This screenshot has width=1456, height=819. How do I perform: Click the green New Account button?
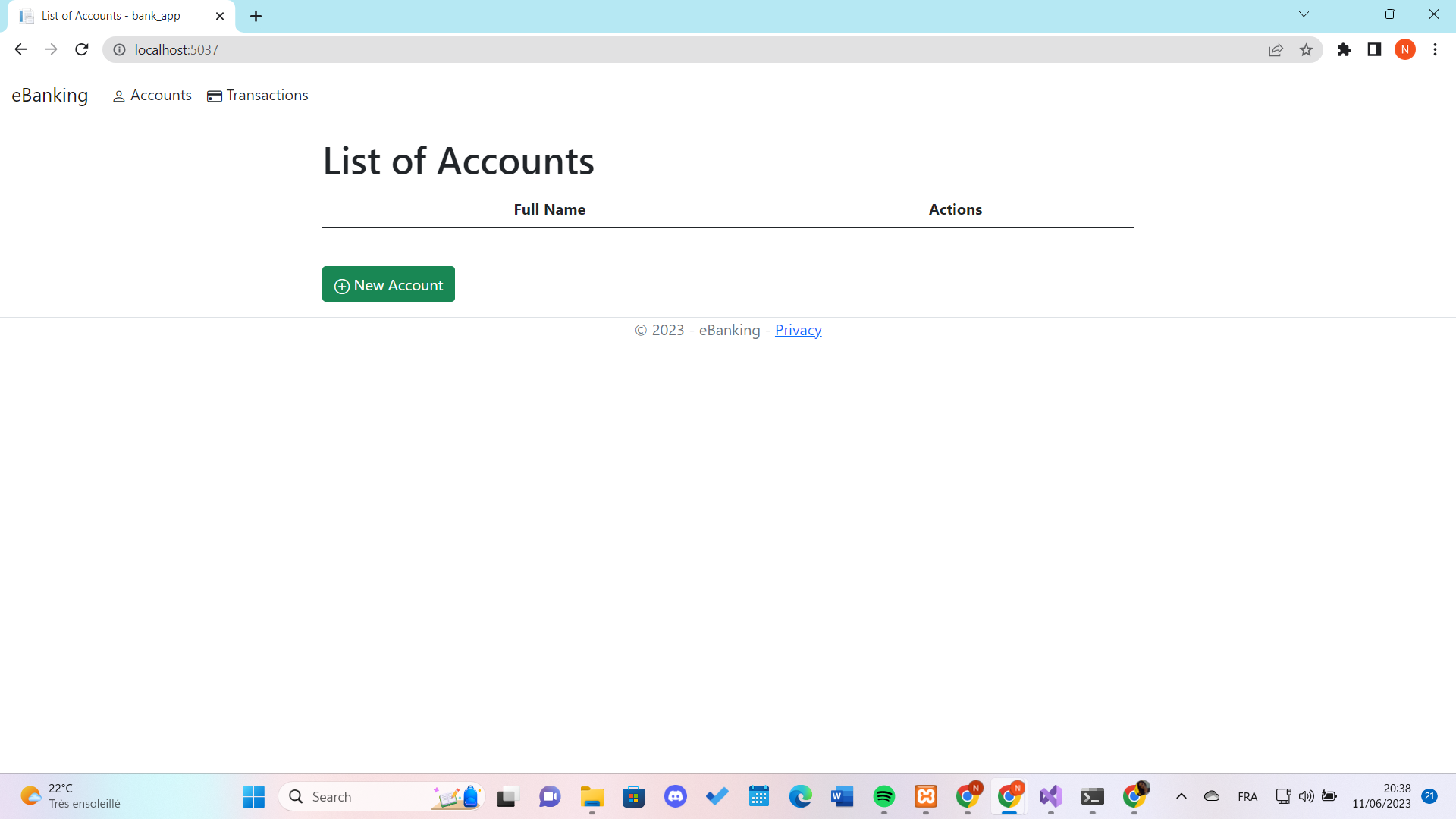tap(388, 284)
